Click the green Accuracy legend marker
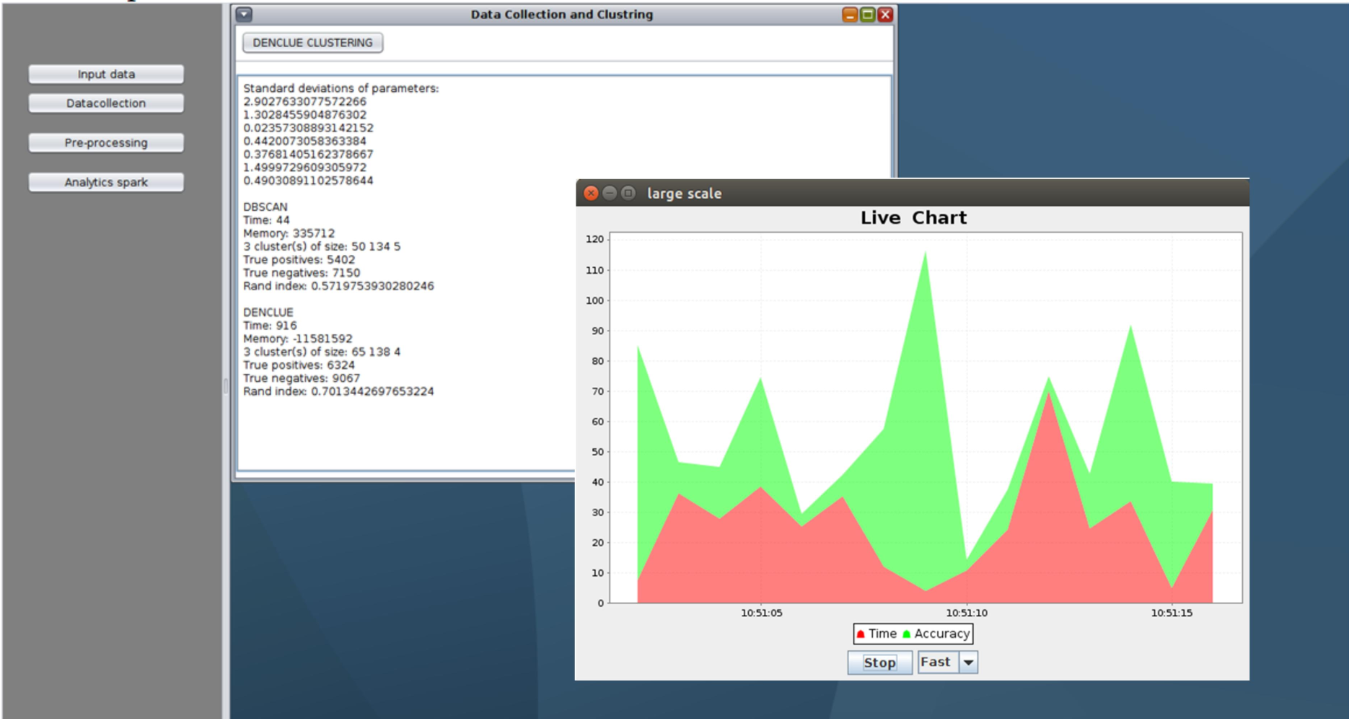This screenshot has width=1349, height=719. [x=906, y=633]
